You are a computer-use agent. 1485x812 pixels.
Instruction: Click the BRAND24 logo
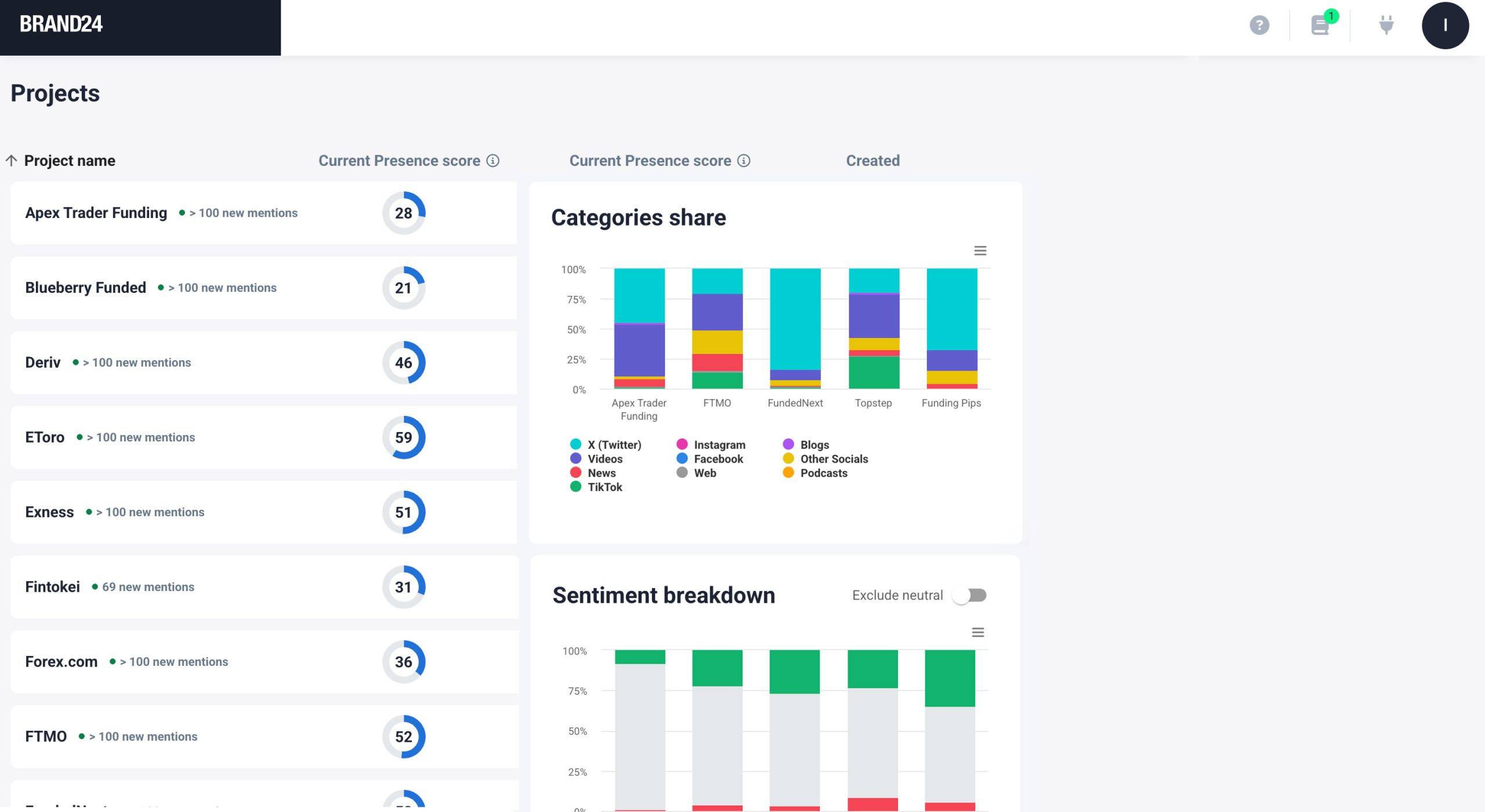[x=61, y=24]
